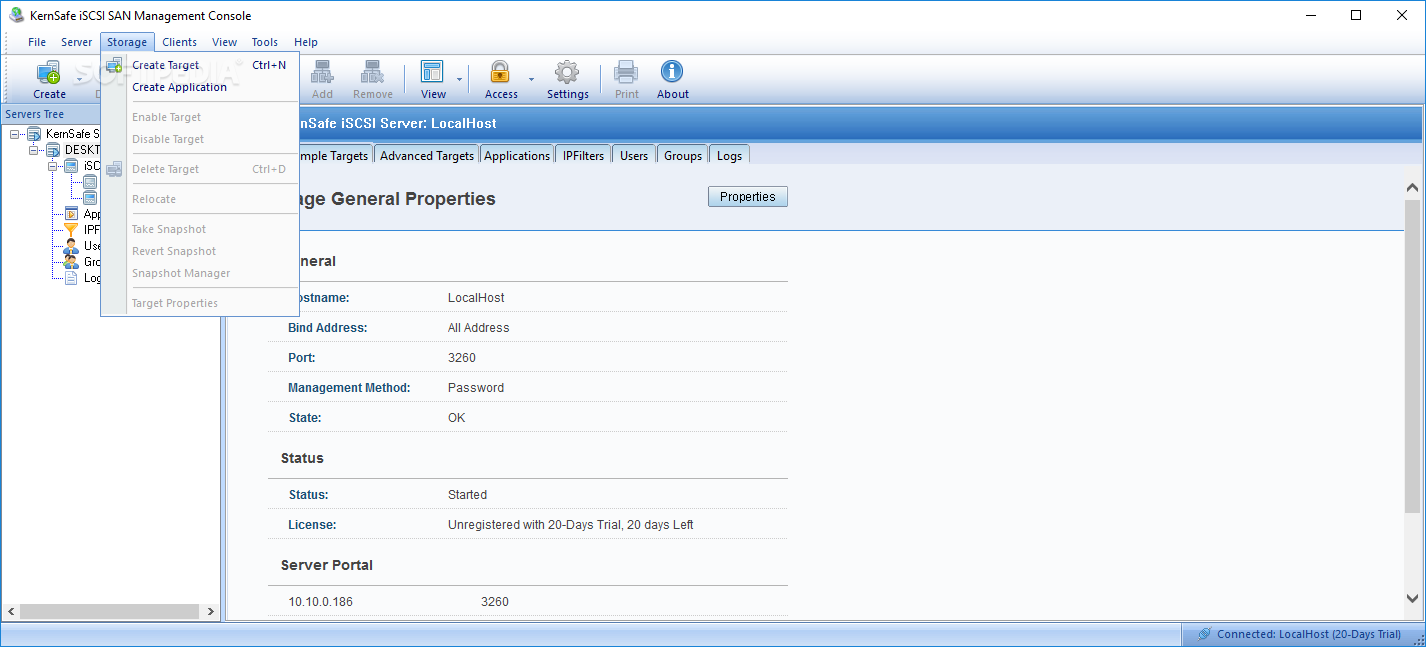Open the Server menu

point(76,42)
